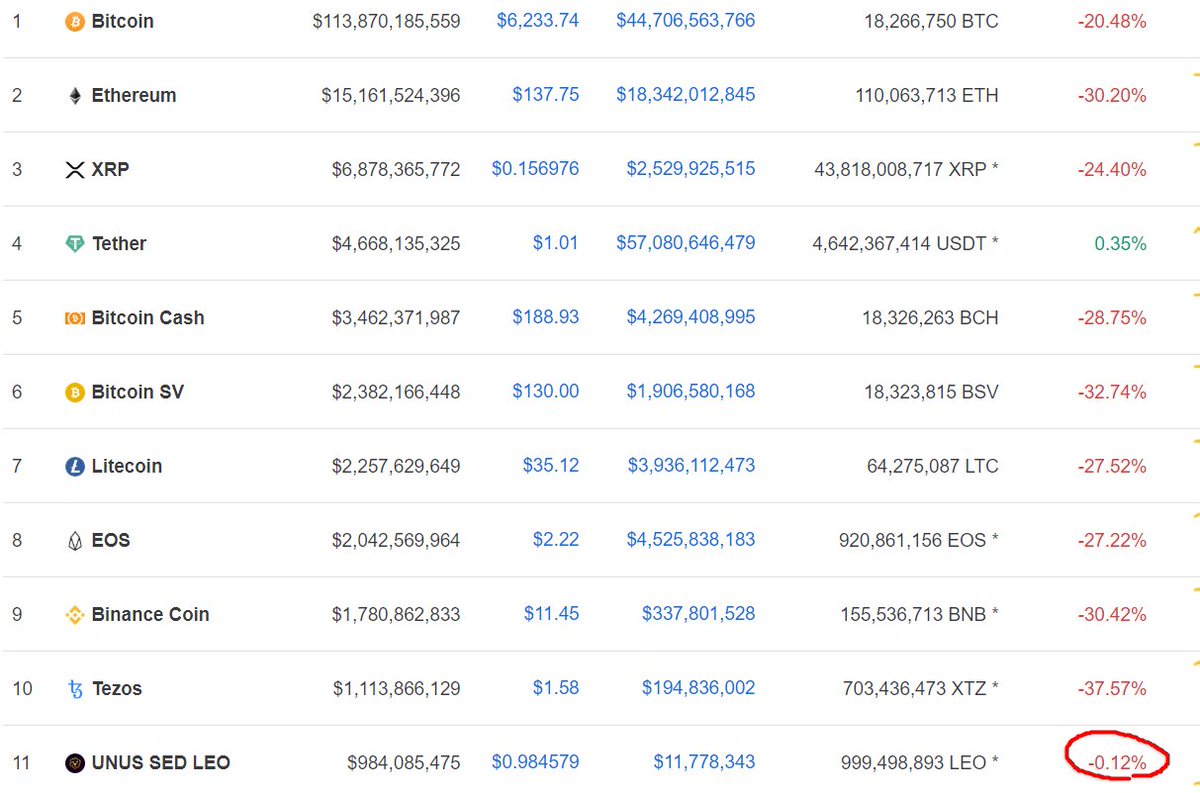Click Ethereum volume $18,342,012,845
The width and height of the screenshot is (1200, 793).
coord(686,94)
